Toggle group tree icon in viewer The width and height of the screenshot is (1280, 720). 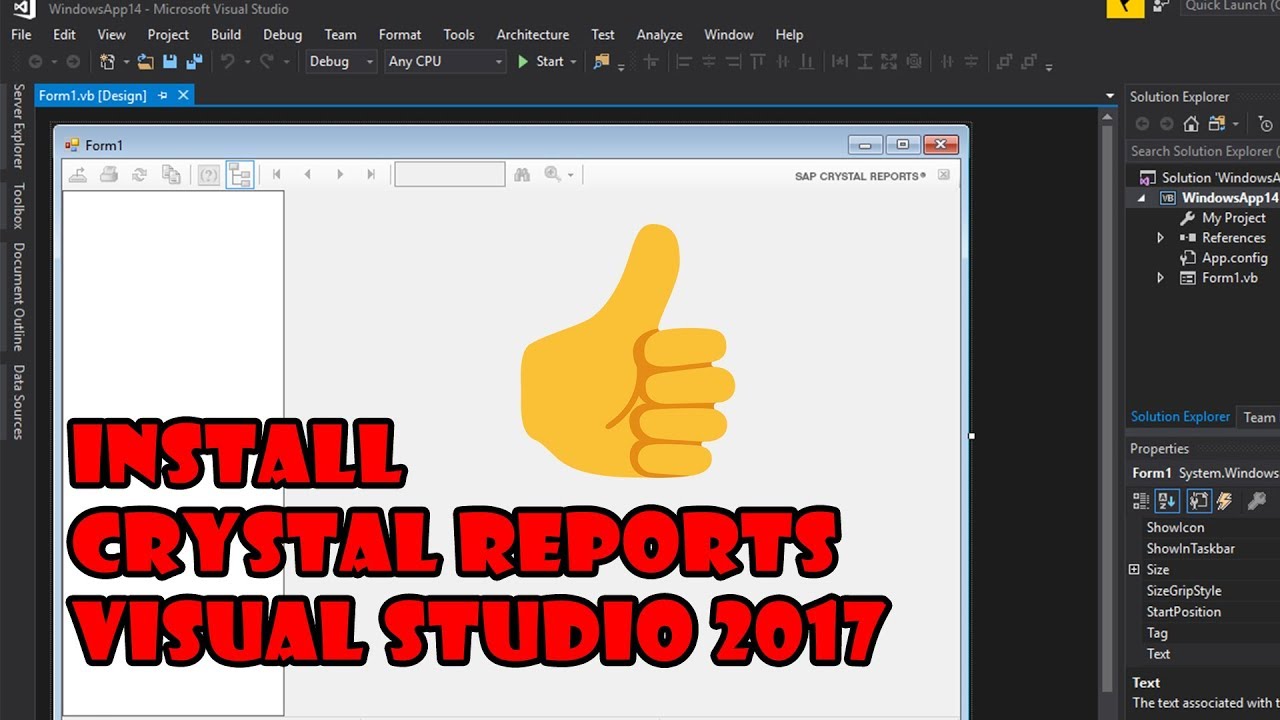239,175
